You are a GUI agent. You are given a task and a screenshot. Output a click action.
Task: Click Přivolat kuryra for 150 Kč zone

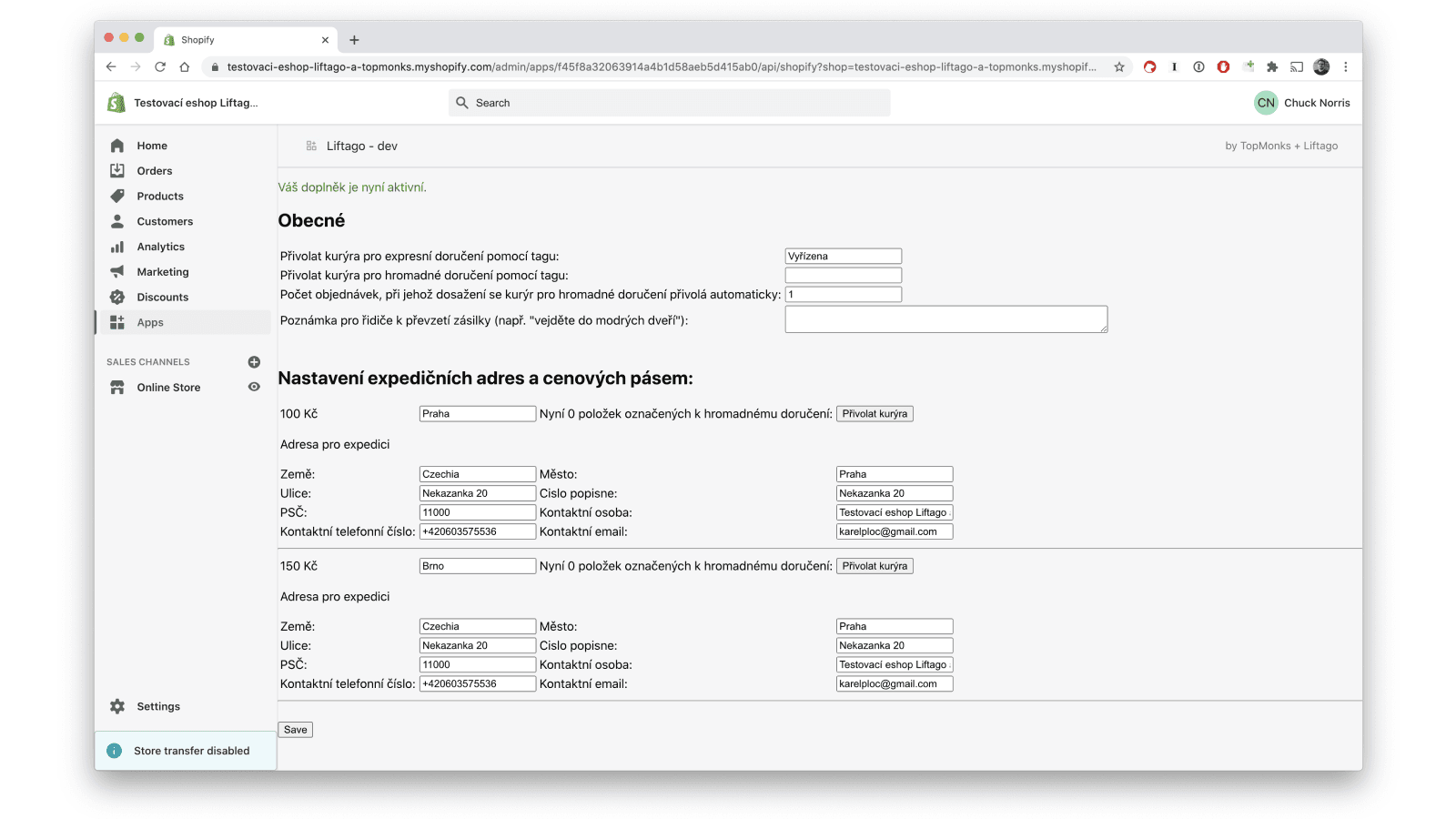pyautogui.click(x=875, y=566)
